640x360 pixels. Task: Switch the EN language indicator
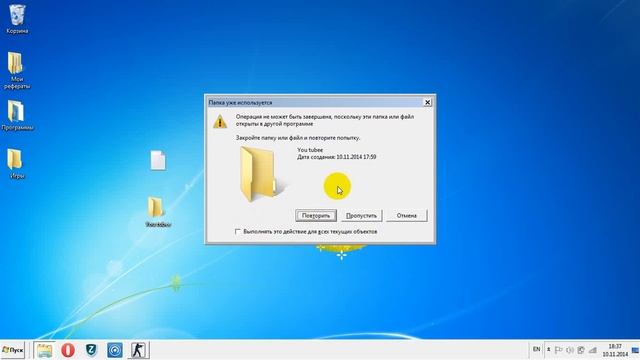point(536,349)
